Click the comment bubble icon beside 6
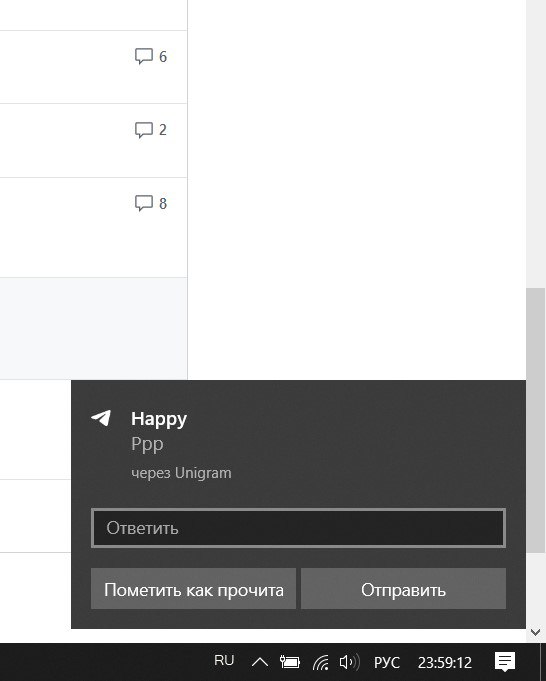The height and width of the screenshot is (681, 546). pyautogui.click(x=144, y=56)
